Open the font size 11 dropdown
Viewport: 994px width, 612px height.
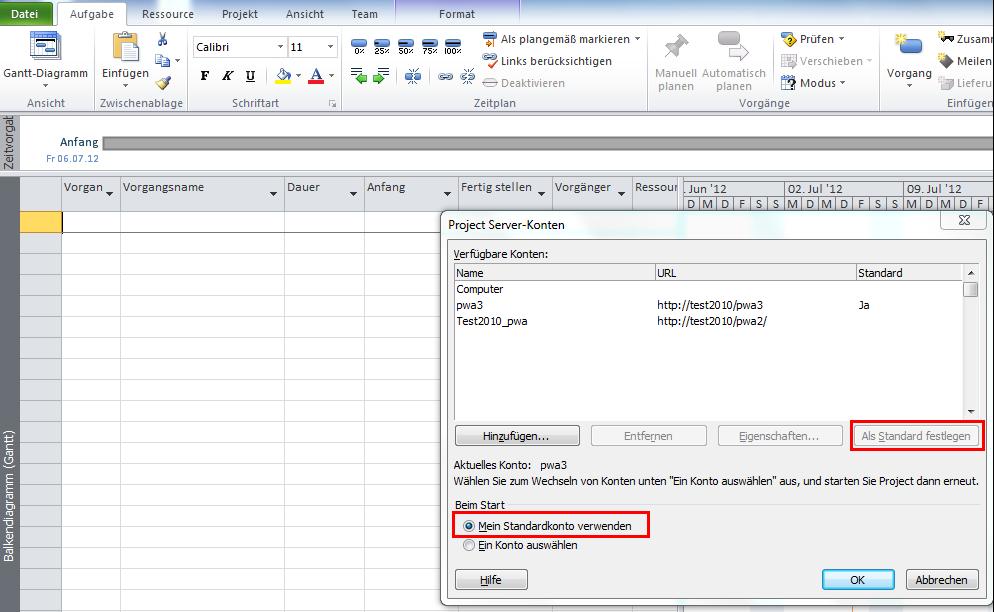330,47
